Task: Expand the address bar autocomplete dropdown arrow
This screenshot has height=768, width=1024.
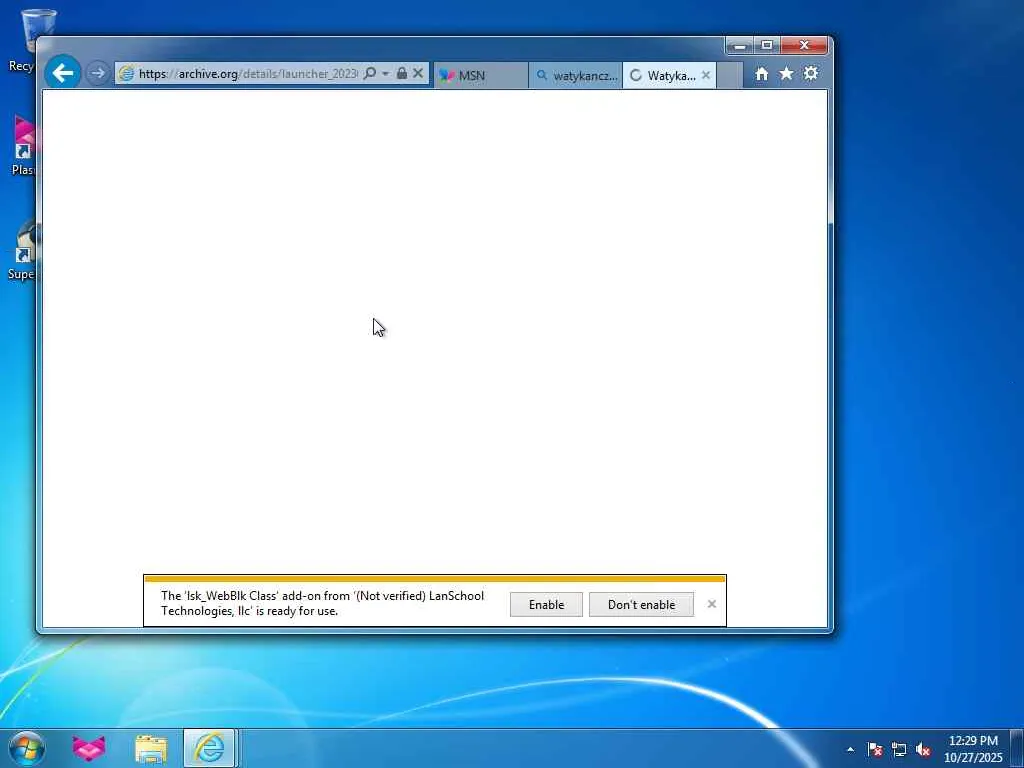Action: (x=385, y=73)
